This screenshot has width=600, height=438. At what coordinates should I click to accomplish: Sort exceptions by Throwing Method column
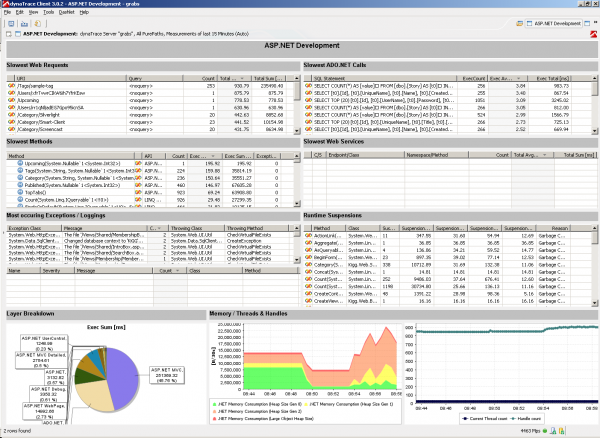tap(259, 228)
